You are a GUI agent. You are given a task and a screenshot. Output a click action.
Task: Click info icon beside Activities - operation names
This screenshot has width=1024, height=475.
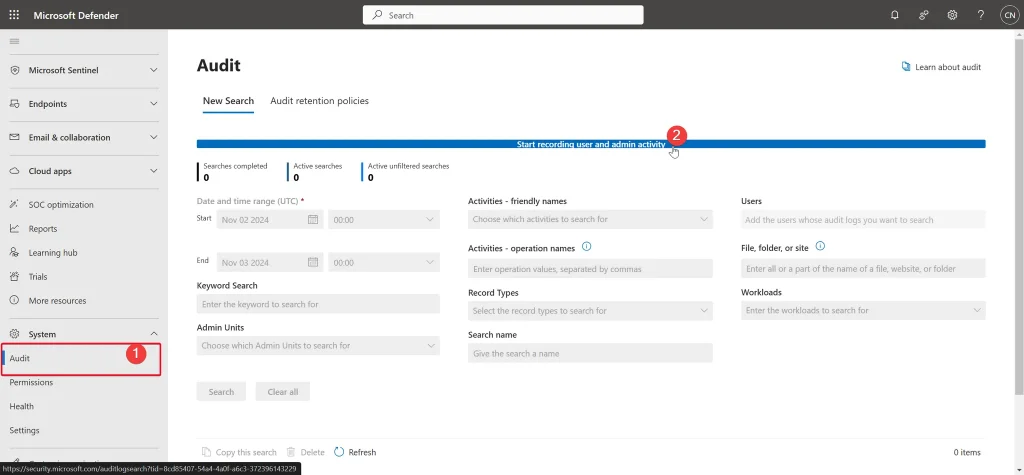coord(586,247)
